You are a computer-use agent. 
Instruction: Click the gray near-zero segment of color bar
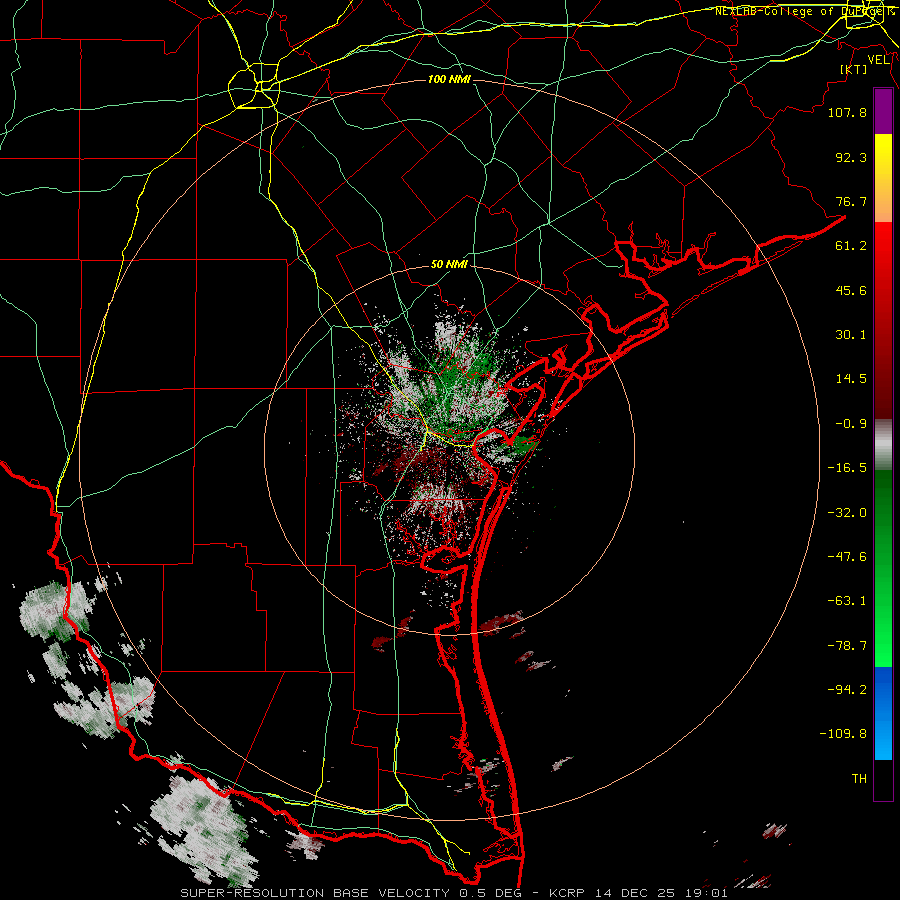tap(883, 445)
